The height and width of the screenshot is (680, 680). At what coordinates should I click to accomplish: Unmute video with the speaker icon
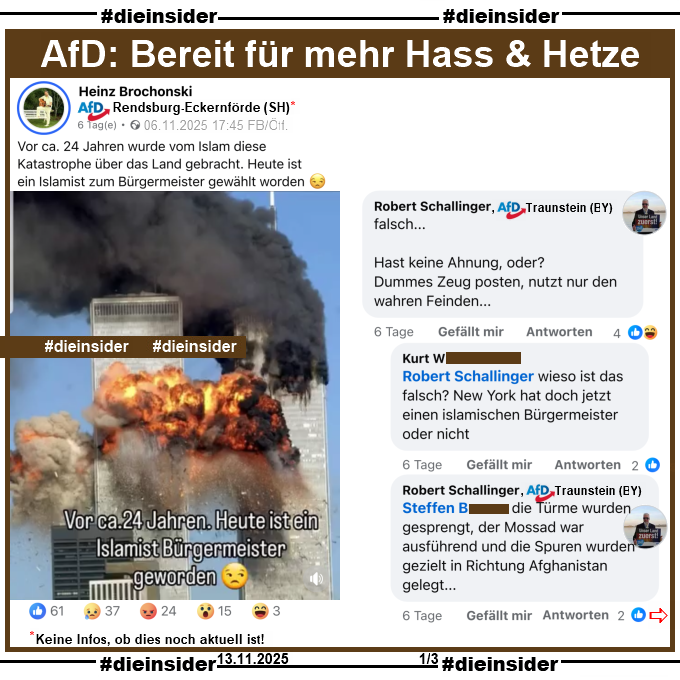pyautogui.click(x=316, y=579)
